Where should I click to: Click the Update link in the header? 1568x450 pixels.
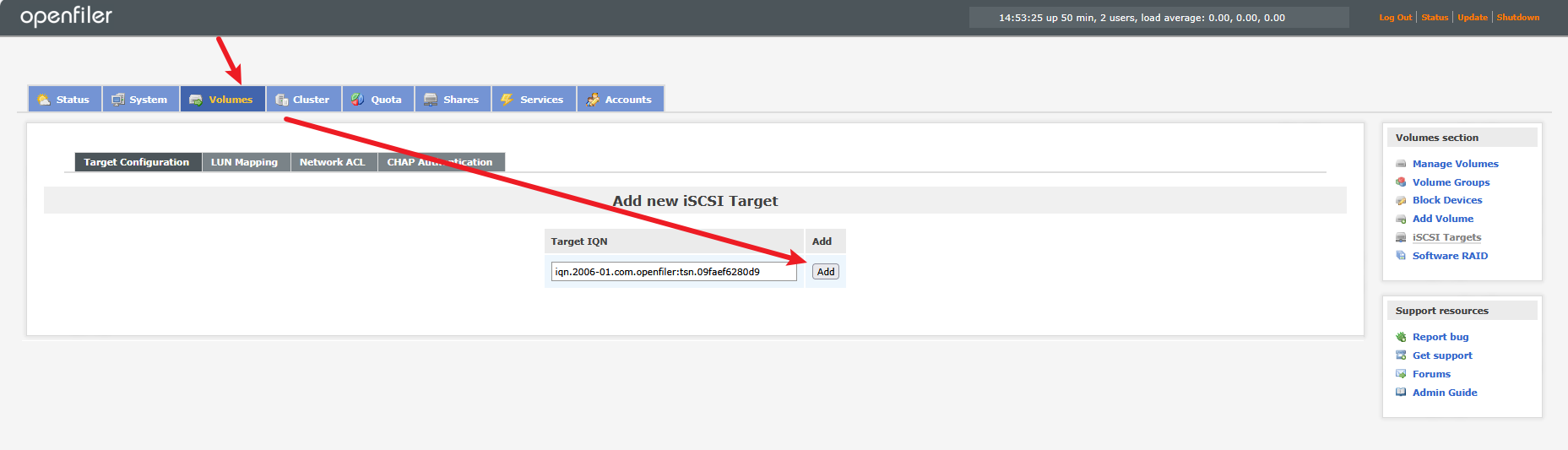[1473, 17]
